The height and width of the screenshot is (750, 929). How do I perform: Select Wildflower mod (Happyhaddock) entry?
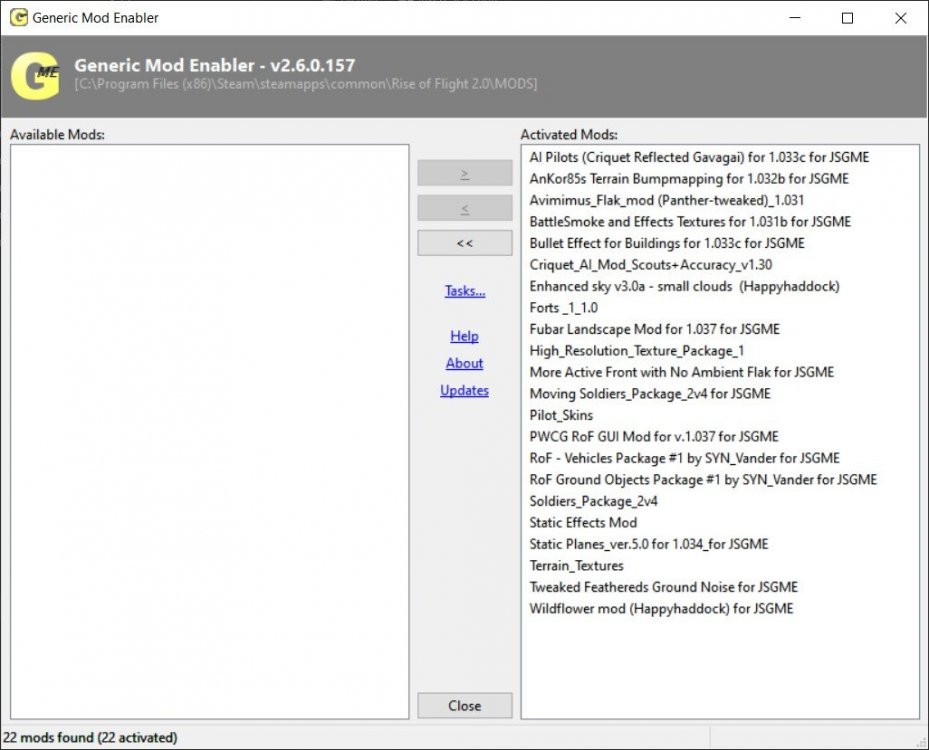click(661, 608)
